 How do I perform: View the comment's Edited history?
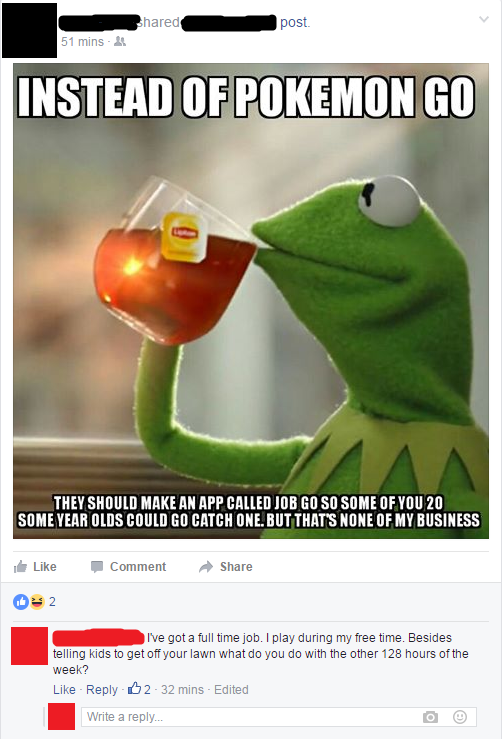[x=231, y=690]
